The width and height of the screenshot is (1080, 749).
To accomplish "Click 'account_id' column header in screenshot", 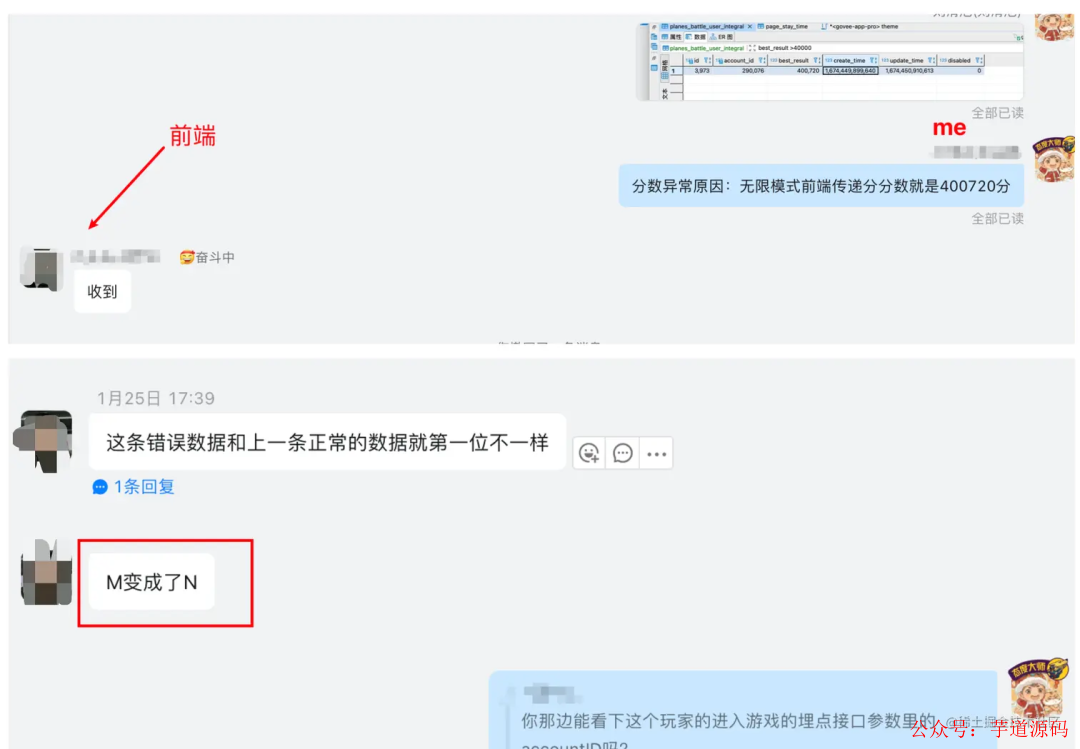I will coord(740,61).
